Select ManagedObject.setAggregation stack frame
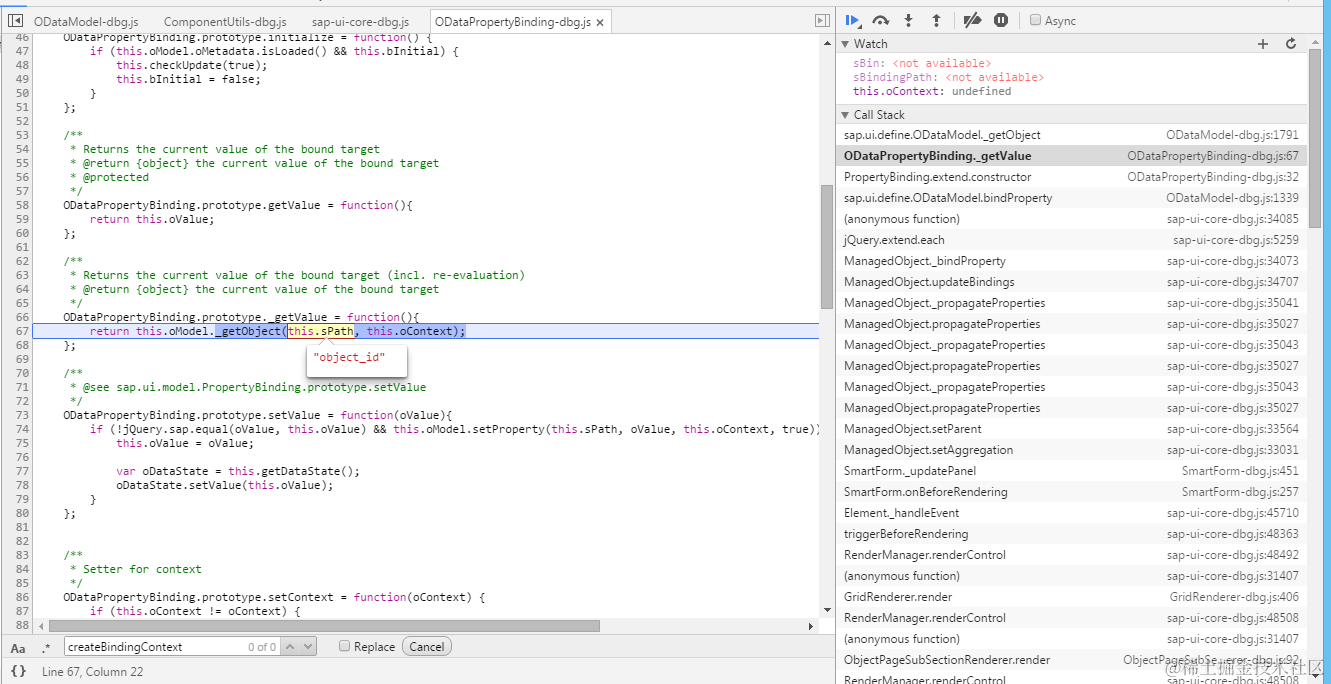Screen dimensions: 1331x684 [1071, 450]
